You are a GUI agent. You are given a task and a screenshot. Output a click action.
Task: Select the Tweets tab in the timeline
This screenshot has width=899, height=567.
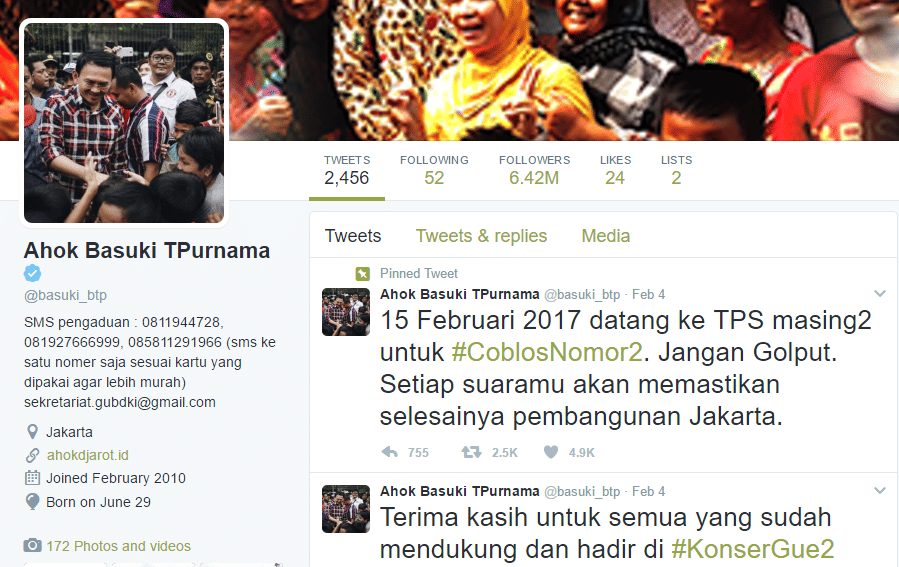[353, 236]
